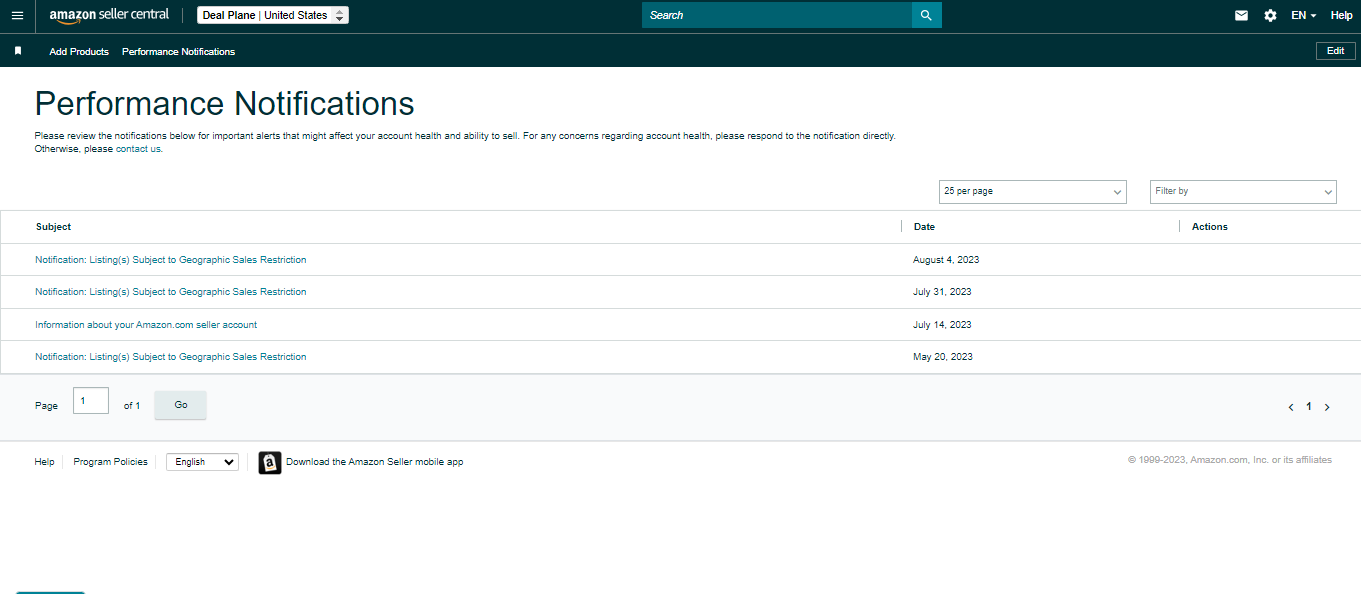Click the August 4, 2023 date cell

(946, 260)
